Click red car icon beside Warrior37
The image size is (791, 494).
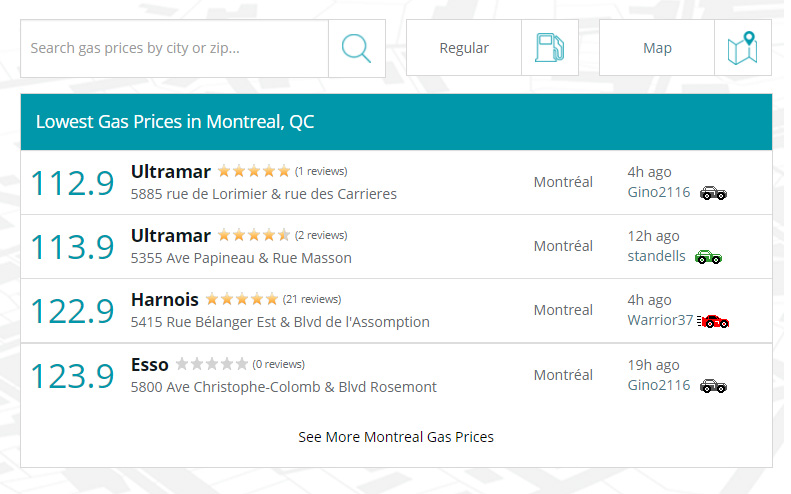714,321
